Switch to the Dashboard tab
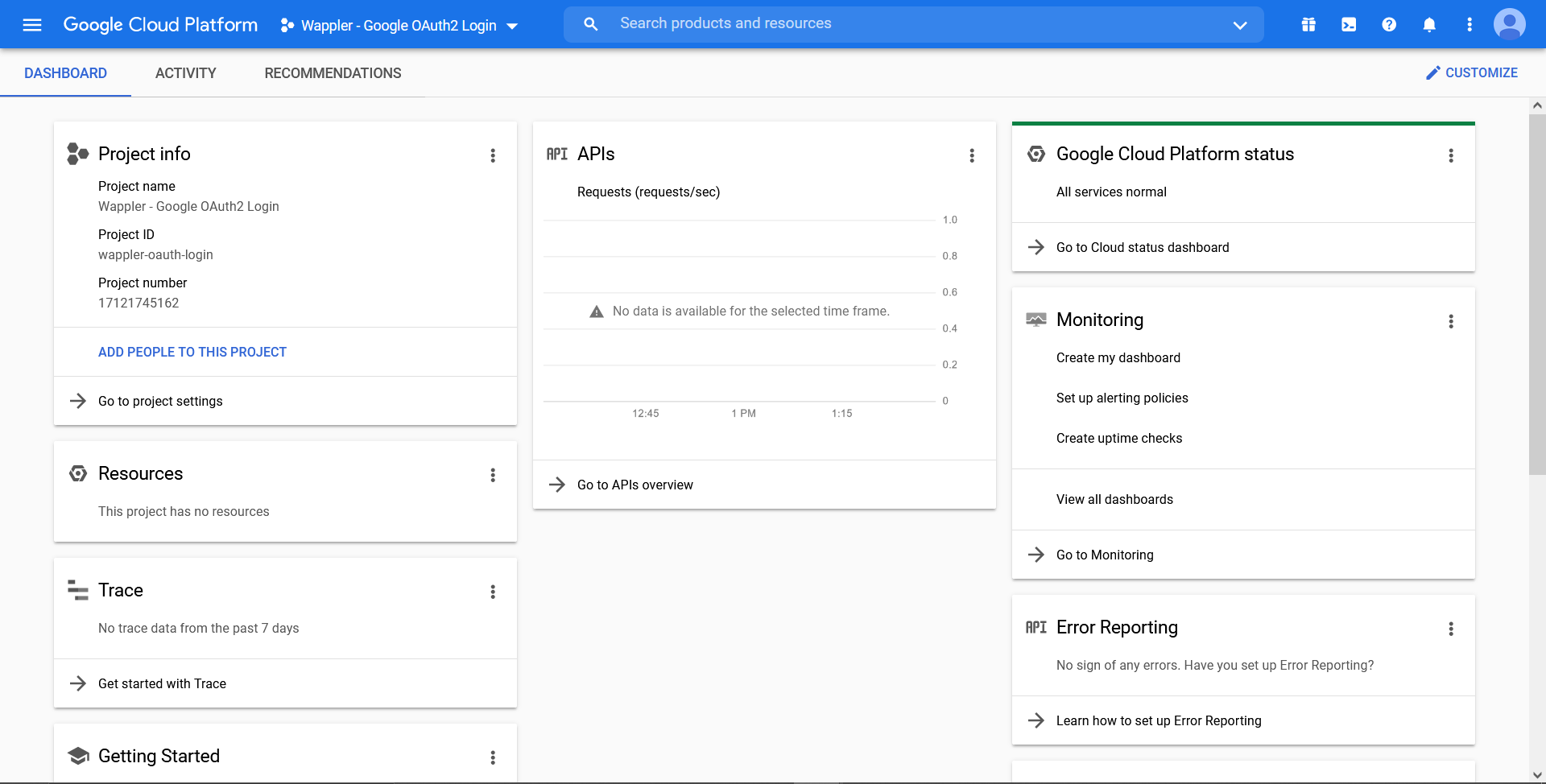 tap(65, 73)
